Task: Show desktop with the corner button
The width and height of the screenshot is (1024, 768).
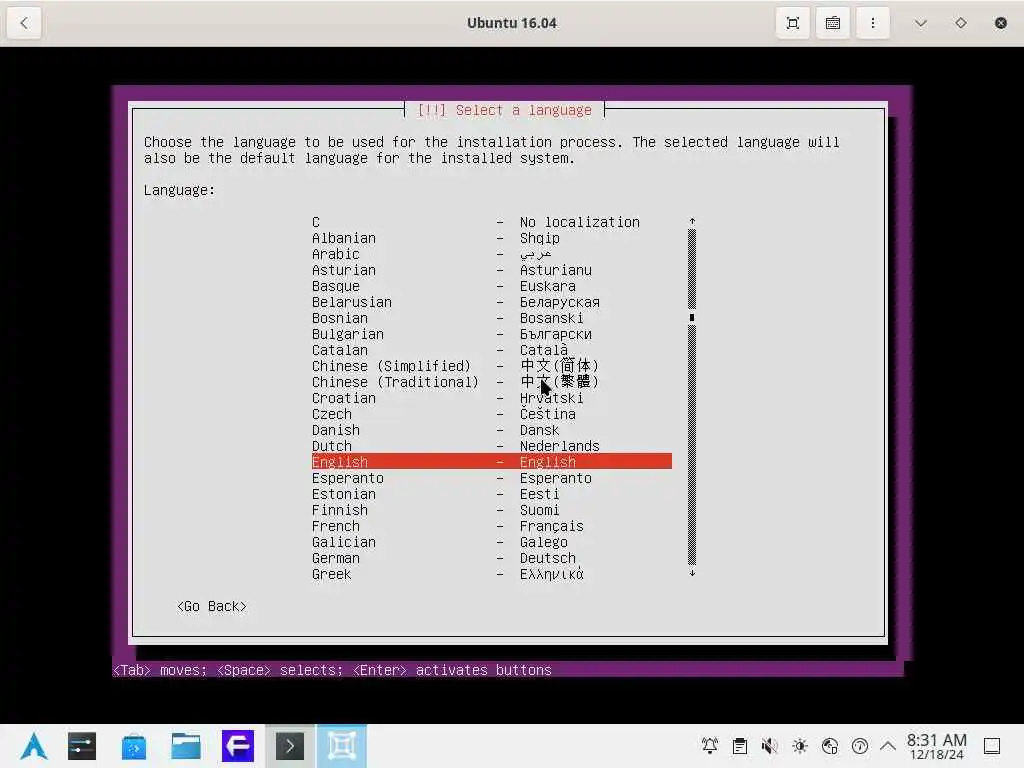Action: point(992,746)
